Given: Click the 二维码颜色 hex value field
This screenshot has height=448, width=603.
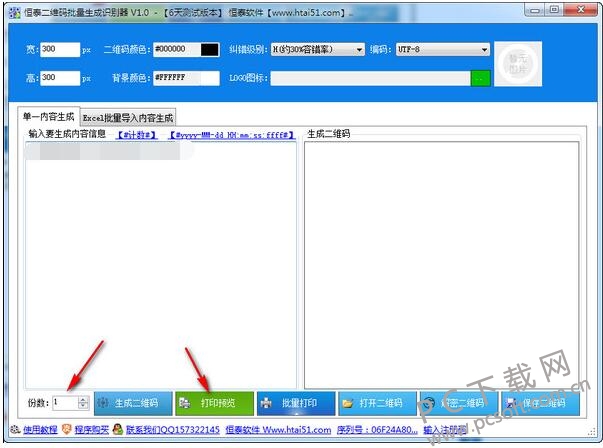Looking at the screenshot, I should [x=177, y=49].
